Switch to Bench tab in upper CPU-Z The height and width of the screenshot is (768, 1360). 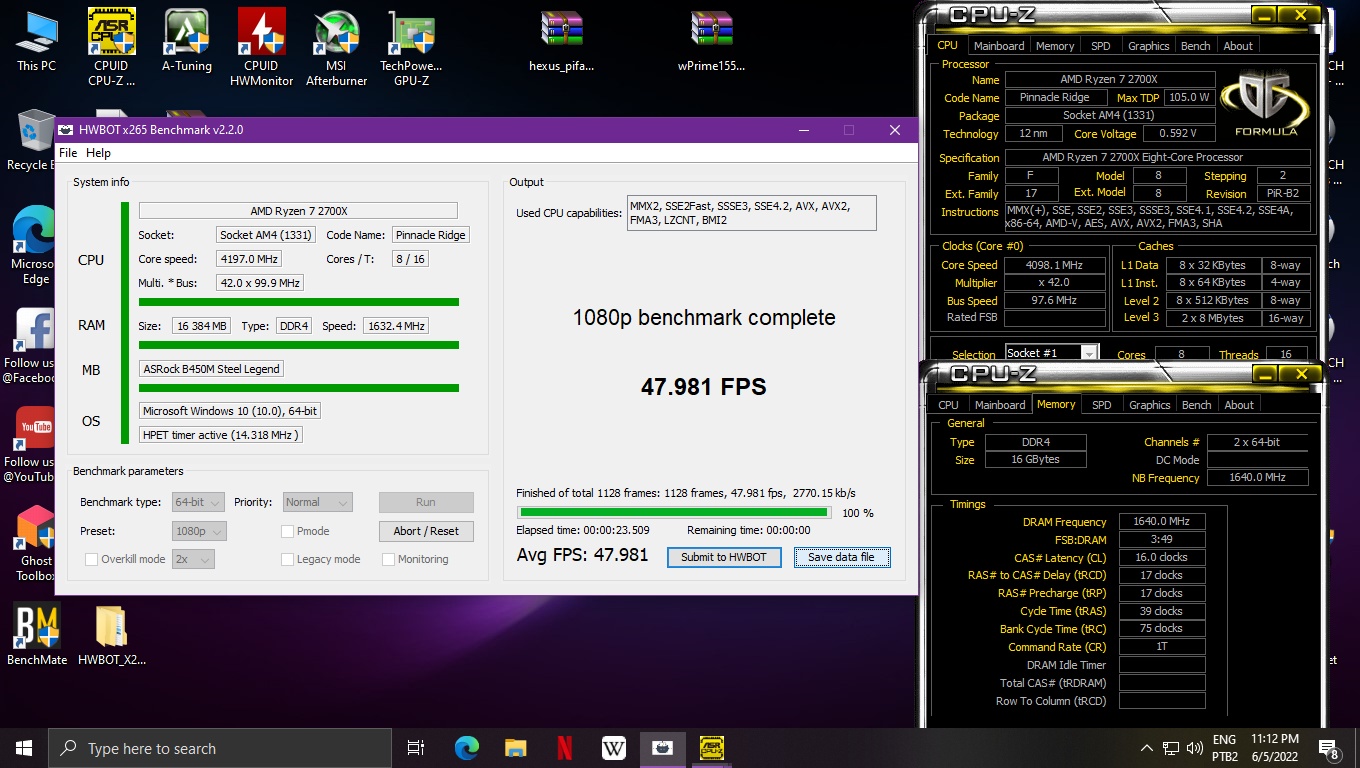click(x=1195, y=46)
